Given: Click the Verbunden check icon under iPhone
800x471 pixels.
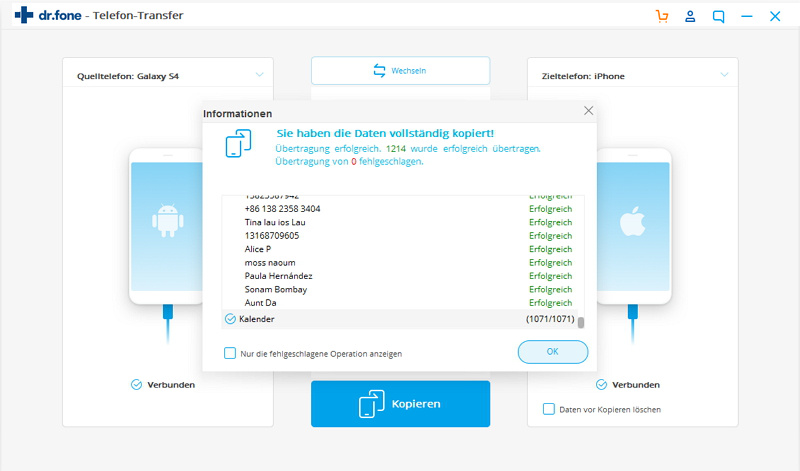Looking at the screenshot, I should click(x=602, y=385).
